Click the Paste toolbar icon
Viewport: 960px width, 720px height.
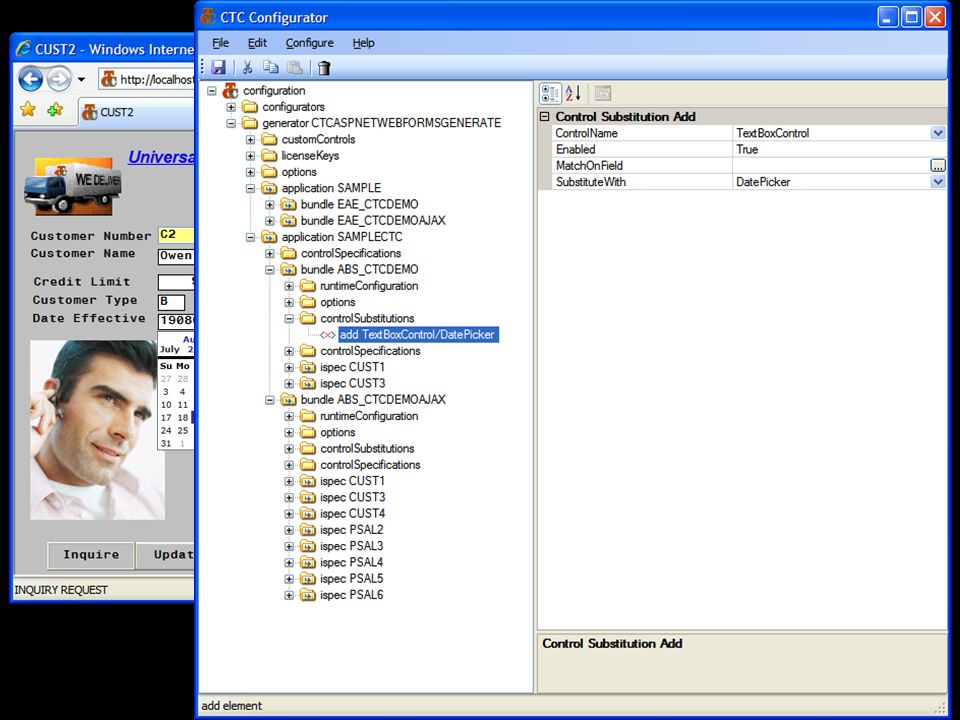tap(295, 67)
